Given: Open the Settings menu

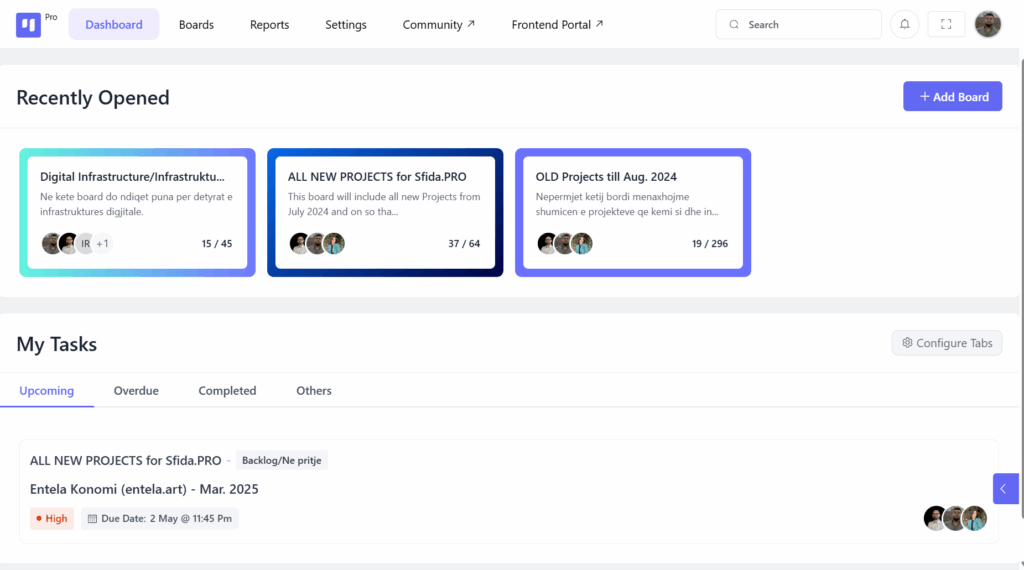Looking at the screenshot, I should (x=345, y=24).
